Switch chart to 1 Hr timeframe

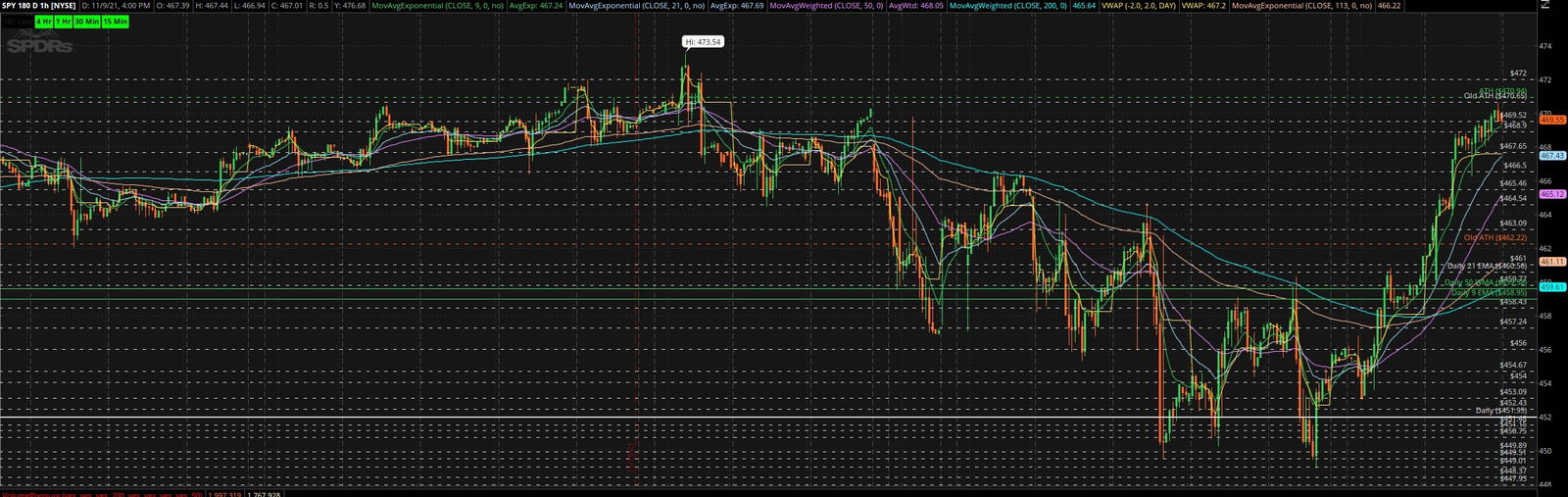tap(63, 21)
